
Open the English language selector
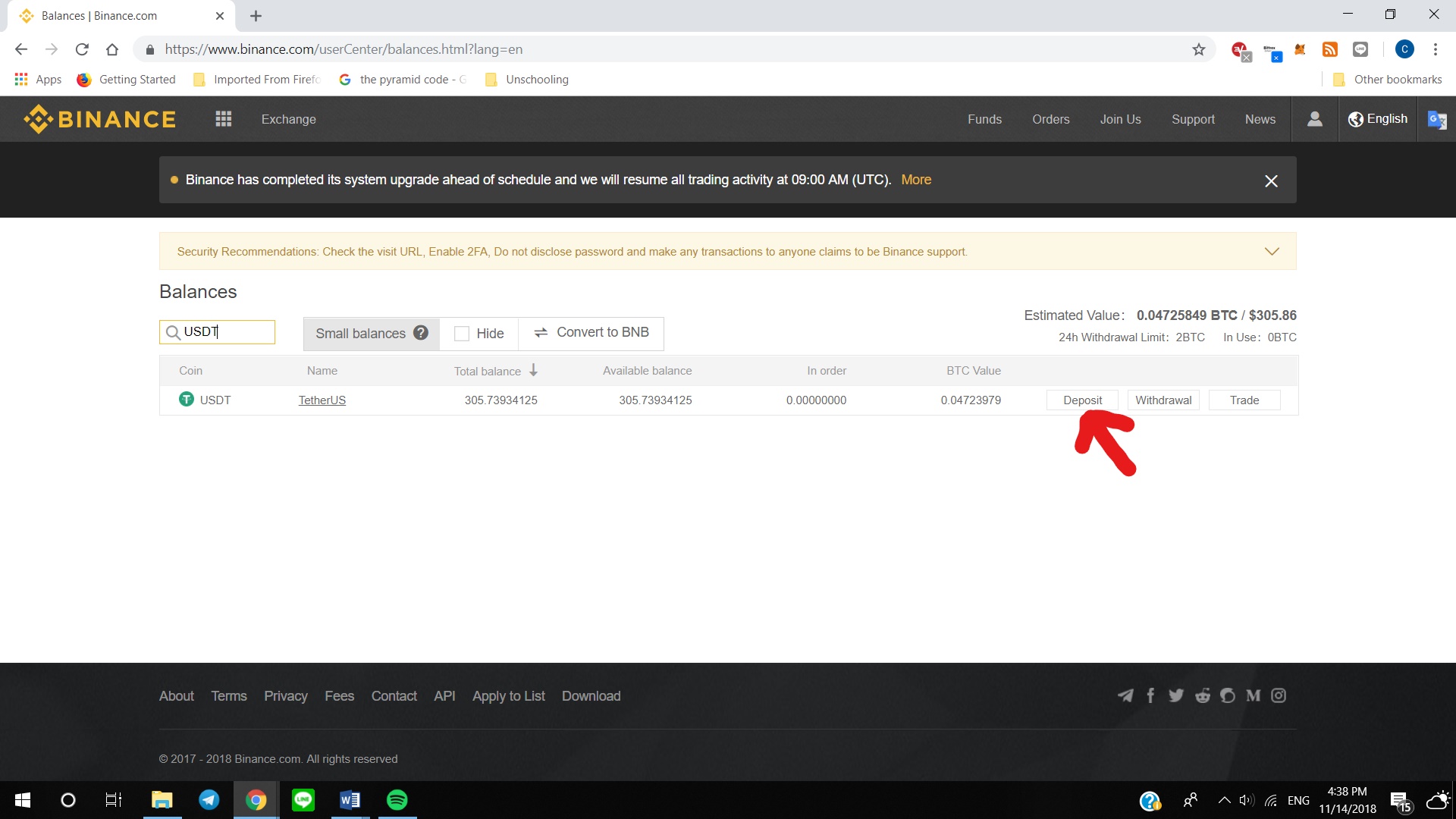click(x=1378, y=119)
